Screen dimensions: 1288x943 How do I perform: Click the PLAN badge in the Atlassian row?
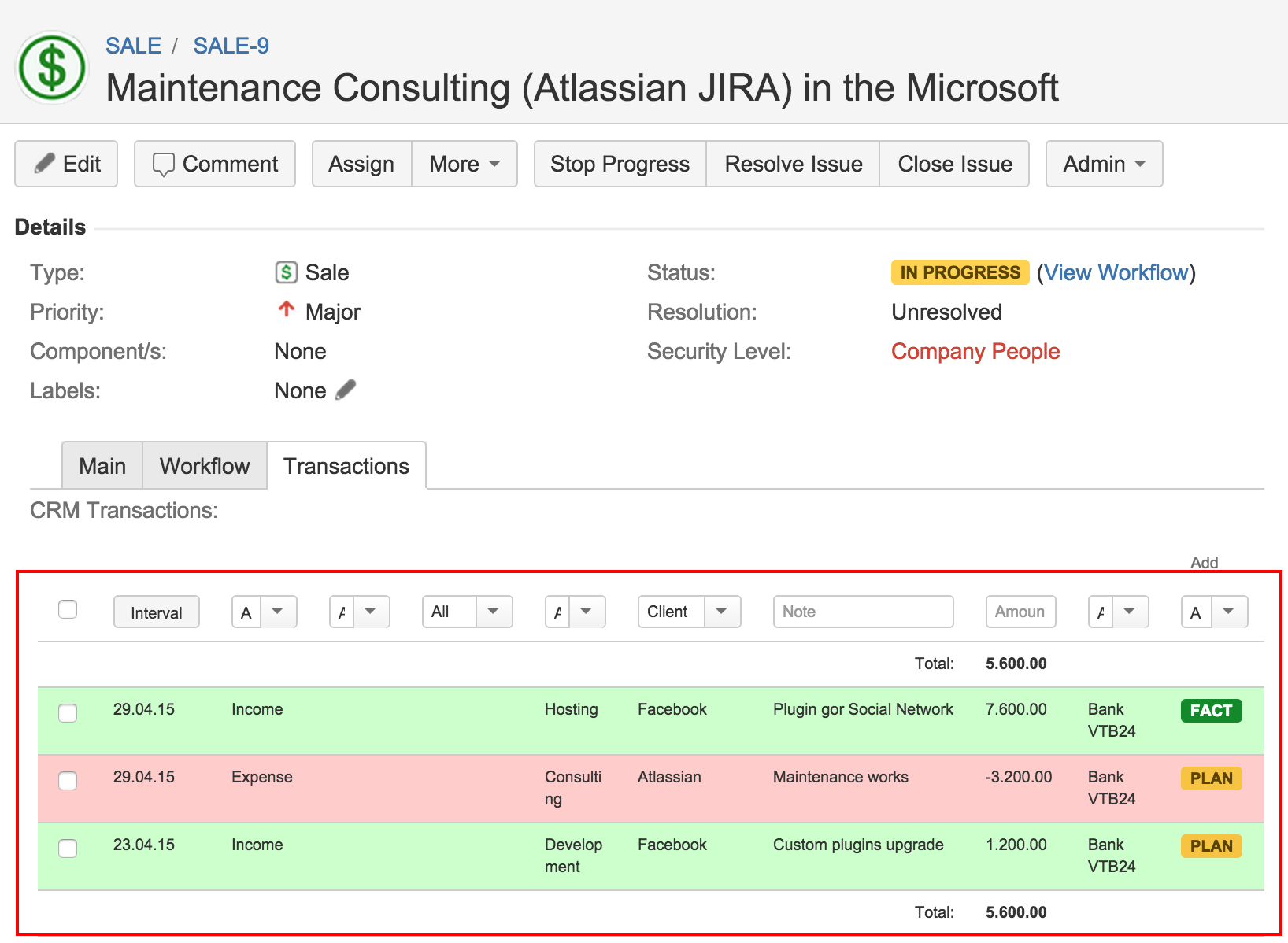point(1211,778)
